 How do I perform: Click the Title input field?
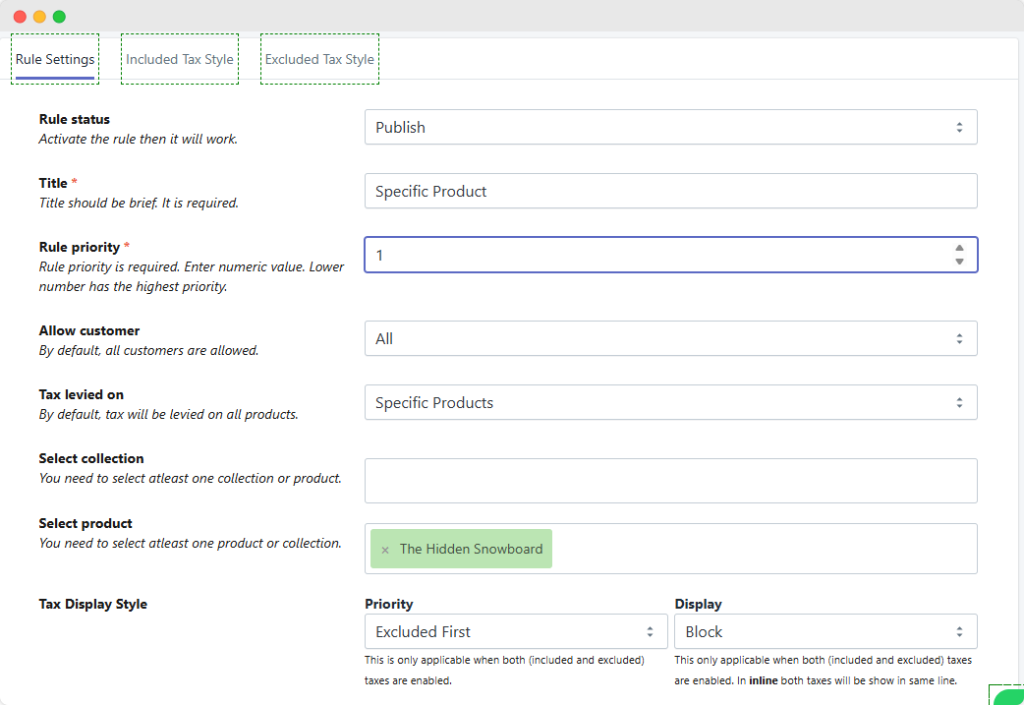pyautogui.click(x=670, y=191)
